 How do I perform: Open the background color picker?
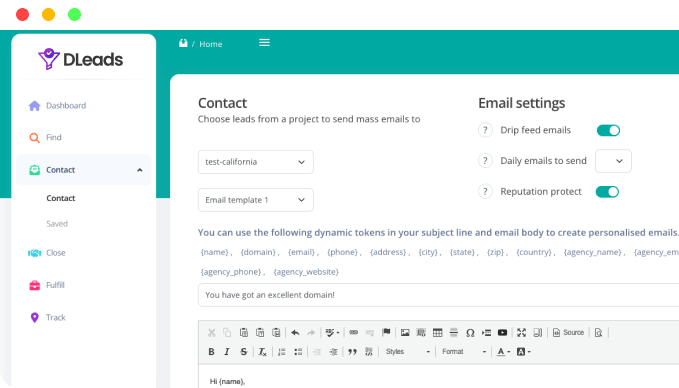523,352
